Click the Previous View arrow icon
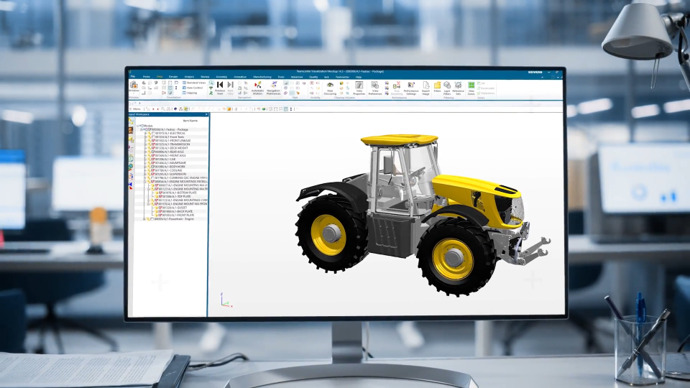 click(220, 84)
